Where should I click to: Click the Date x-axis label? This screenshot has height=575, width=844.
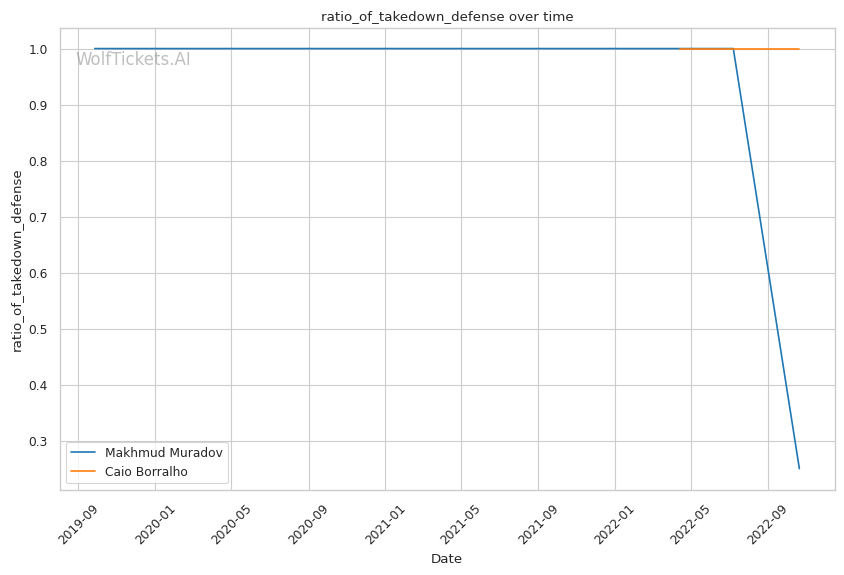[x=446, y=558]
